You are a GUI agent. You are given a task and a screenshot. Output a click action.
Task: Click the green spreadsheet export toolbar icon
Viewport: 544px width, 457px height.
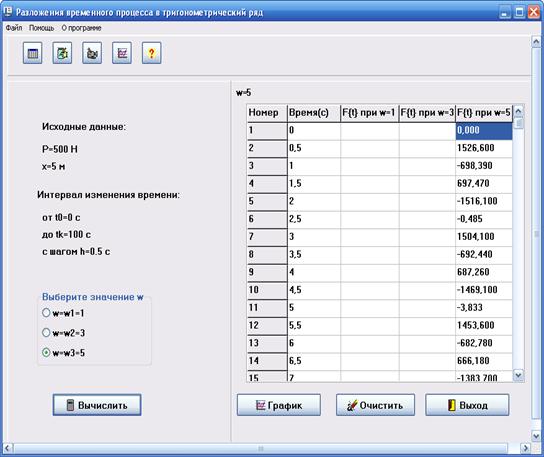pos(62,53)
